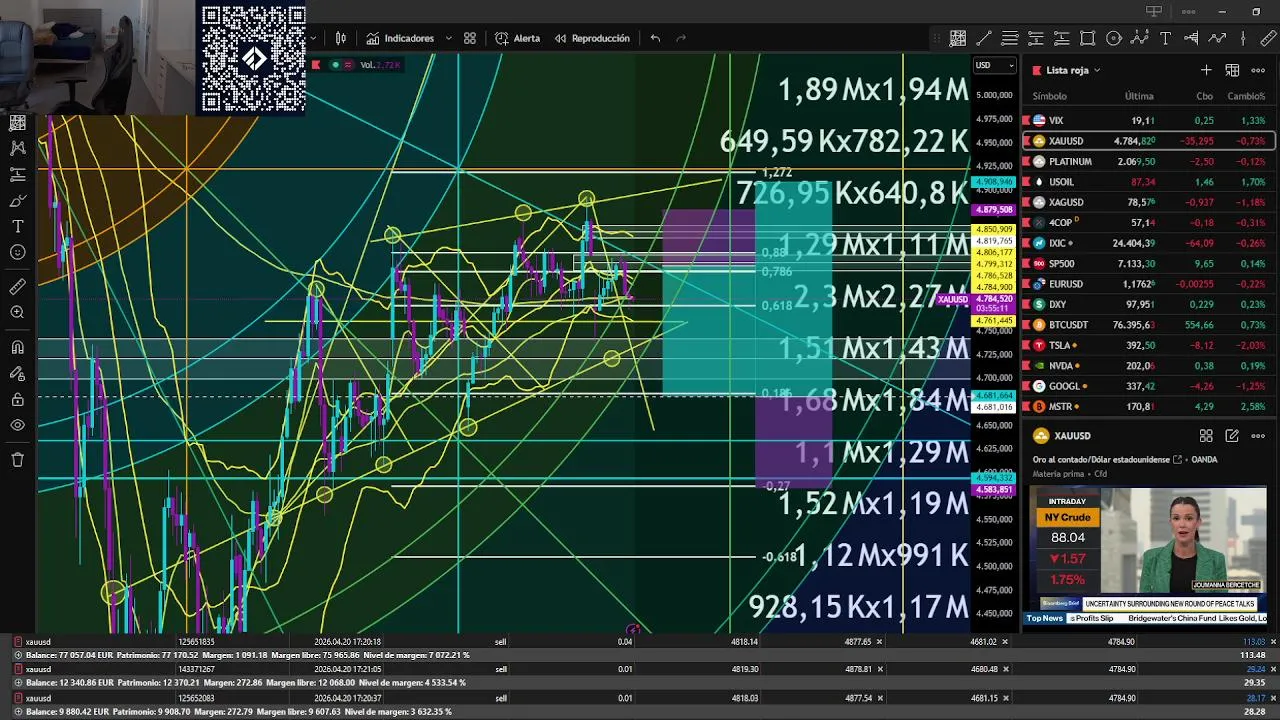Select EURUSD in the watchlist
Image resolution: width=1280 pixels, height=720 pixels.
pyautogui.click(x=1148, y=284)
